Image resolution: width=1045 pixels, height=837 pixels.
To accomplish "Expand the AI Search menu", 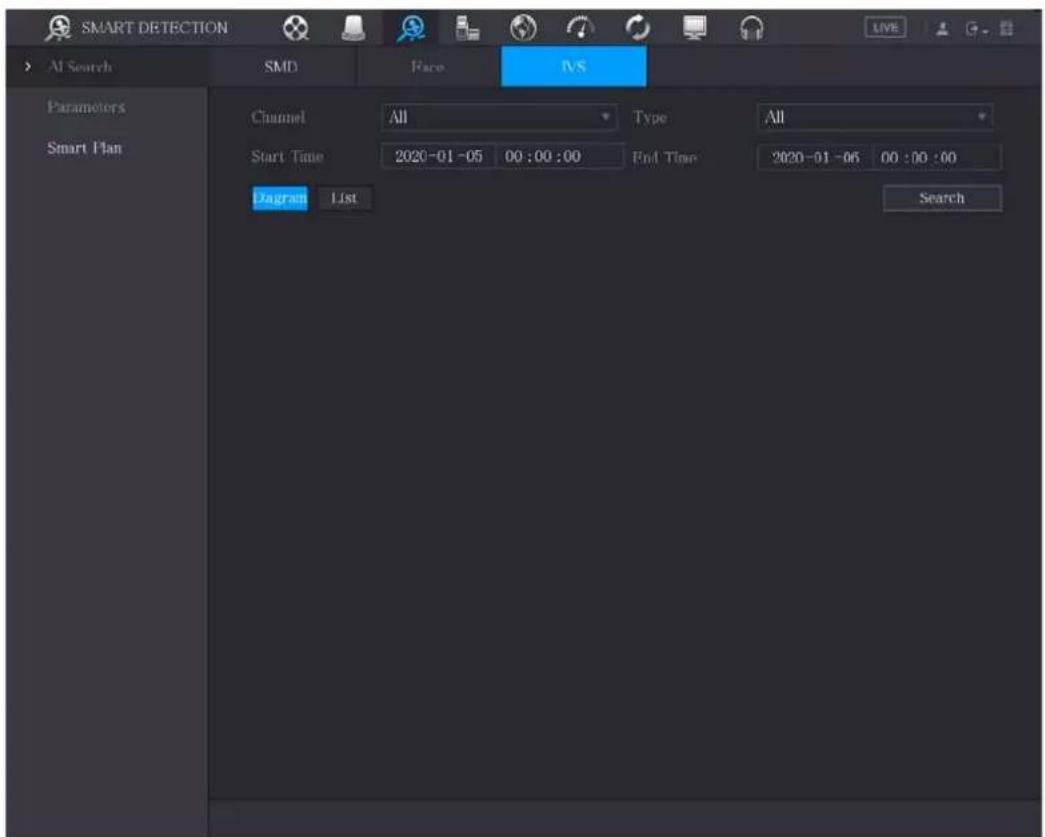I will (x=79, y=67).
